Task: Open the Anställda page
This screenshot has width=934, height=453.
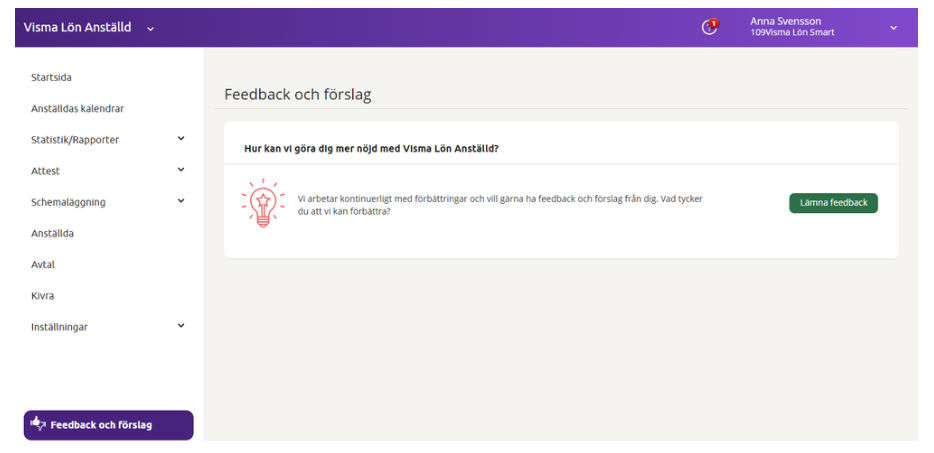Action: tap(52, 234)
